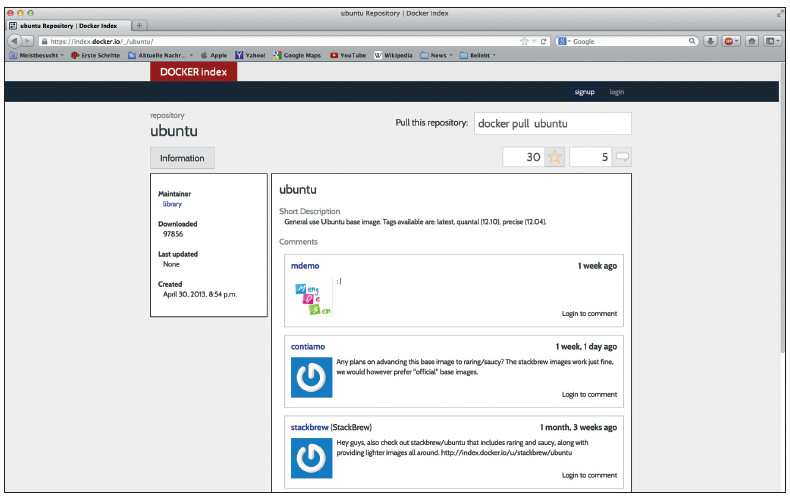Open the library maintainer link
790x502 pixels.
(172, 204)
